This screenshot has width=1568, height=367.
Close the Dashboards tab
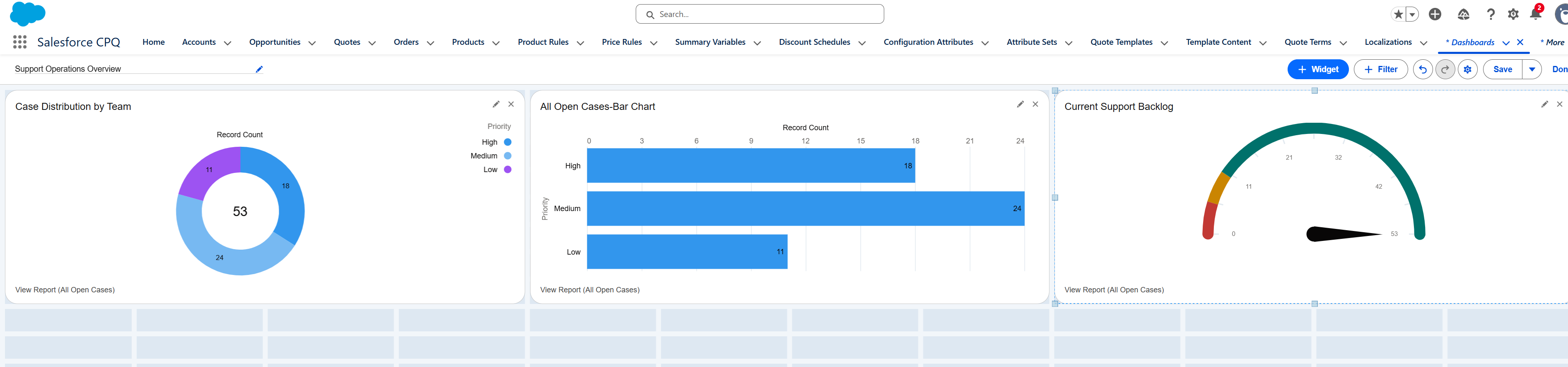pos(1520,42)
